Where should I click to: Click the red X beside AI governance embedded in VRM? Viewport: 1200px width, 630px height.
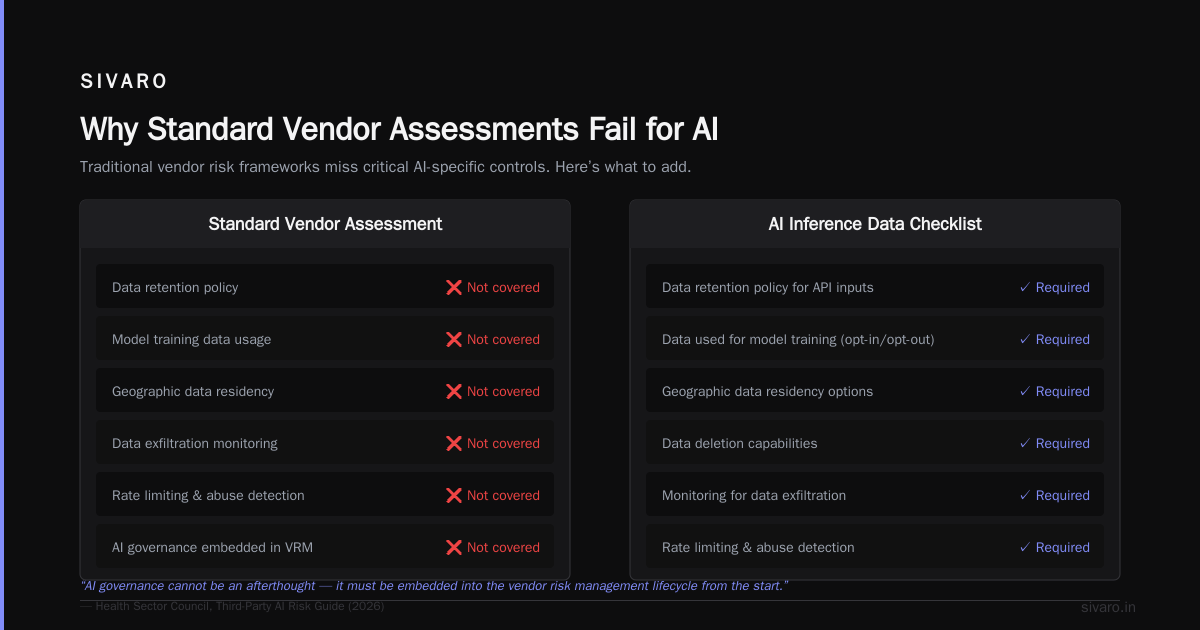[x=454, y=547]
